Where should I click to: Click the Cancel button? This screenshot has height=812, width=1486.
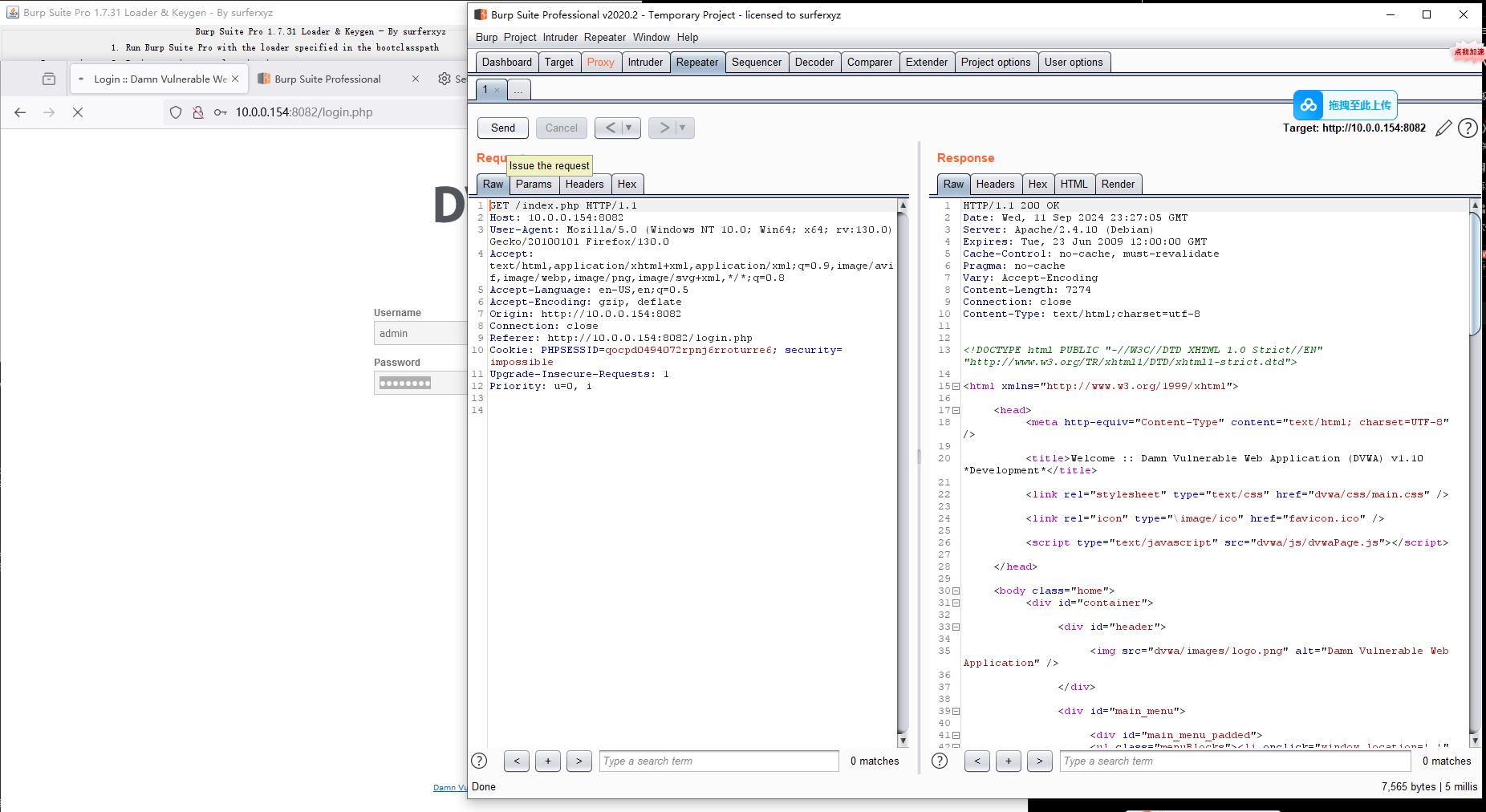pyautogui.click(x=561, y=128)
